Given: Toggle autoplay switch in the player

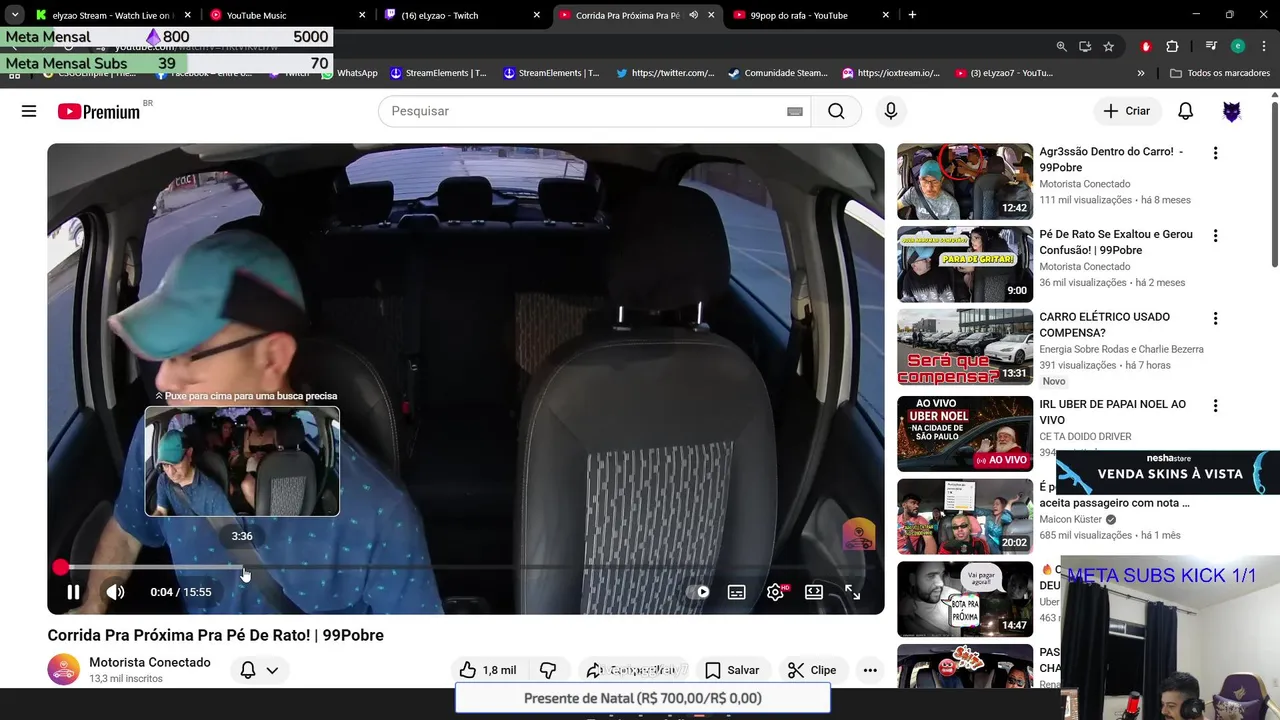Looking at the screenshot, I should [x=699, y=592].
